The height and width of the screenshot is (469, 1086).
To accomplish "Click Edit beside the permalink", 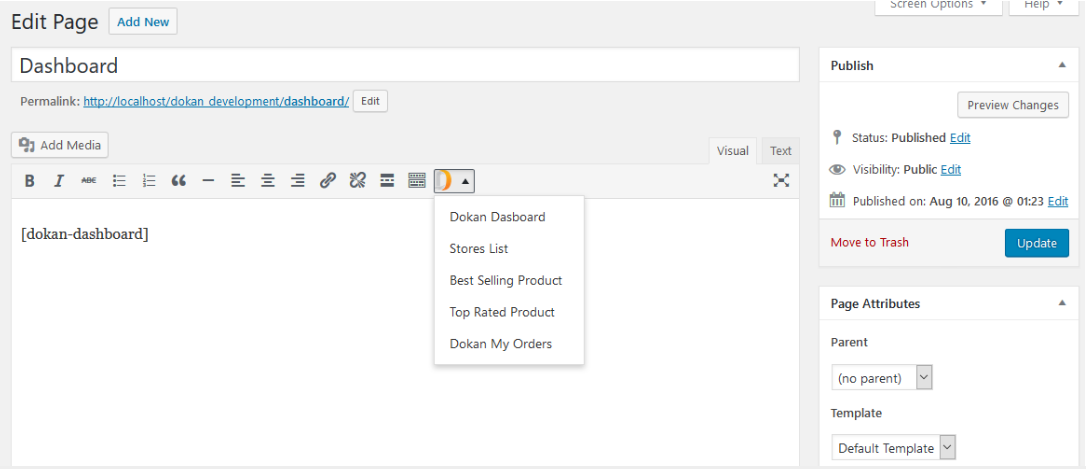I will (x=371, y=101).
